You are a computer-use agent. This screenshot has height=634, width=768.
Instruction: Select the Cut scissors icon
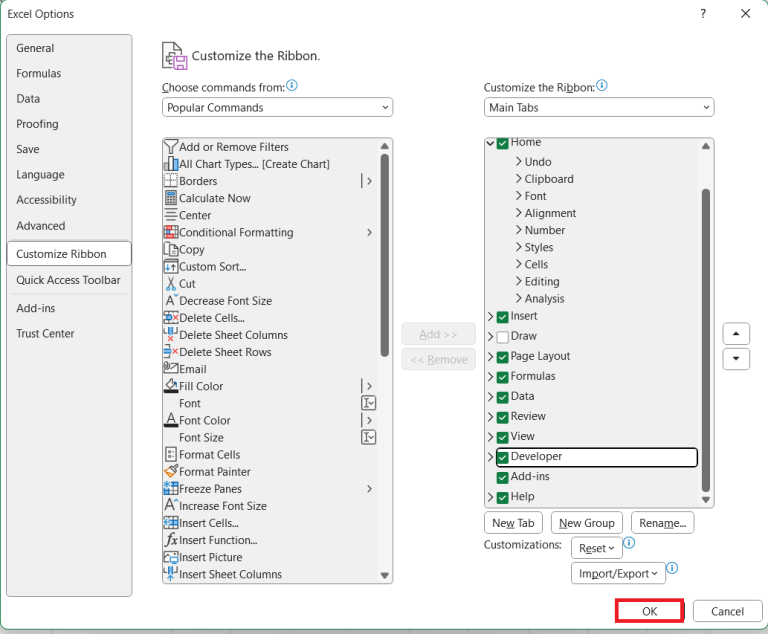(171, 284)
